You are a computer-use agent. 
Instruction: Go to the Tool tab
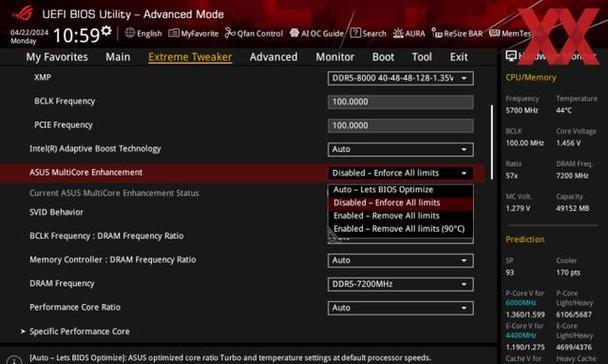pos(422,57)
